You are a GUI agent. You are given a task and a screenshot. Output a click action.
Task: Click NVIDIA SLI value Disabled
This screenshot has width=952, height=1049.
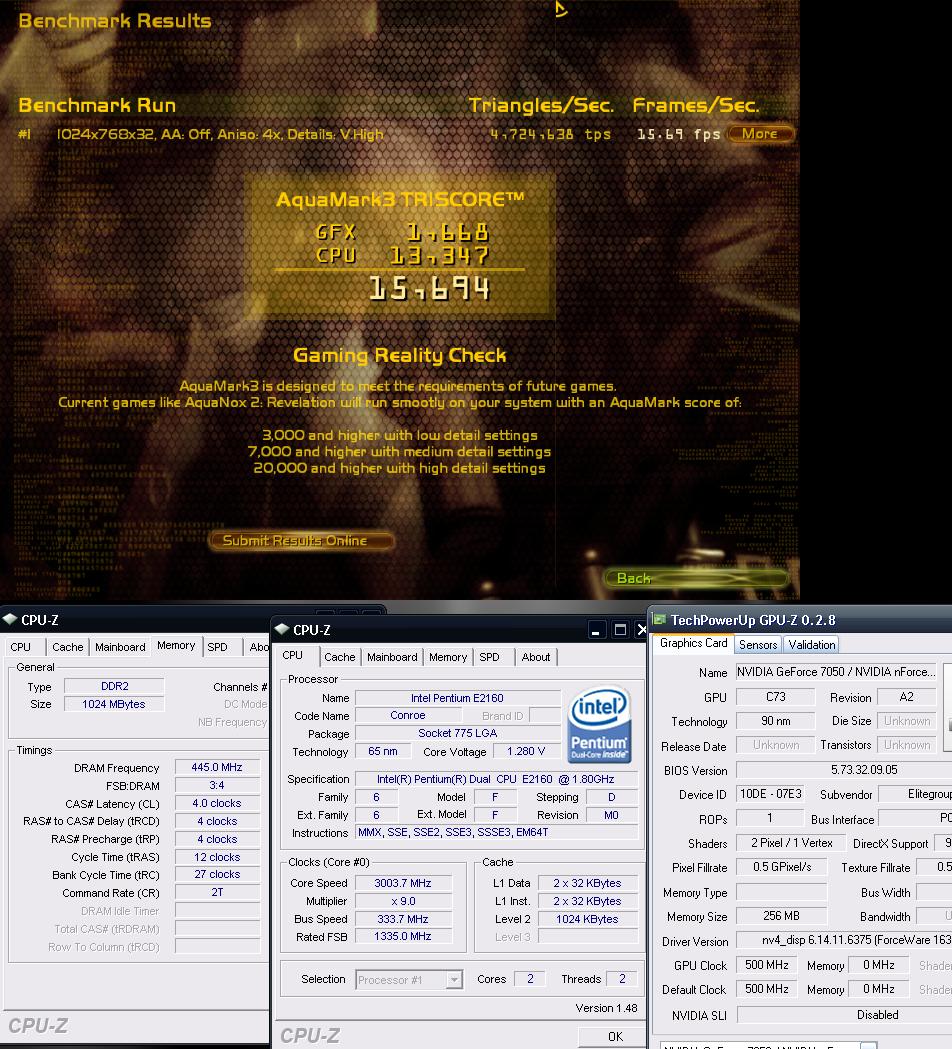(x=846, y=1015)
